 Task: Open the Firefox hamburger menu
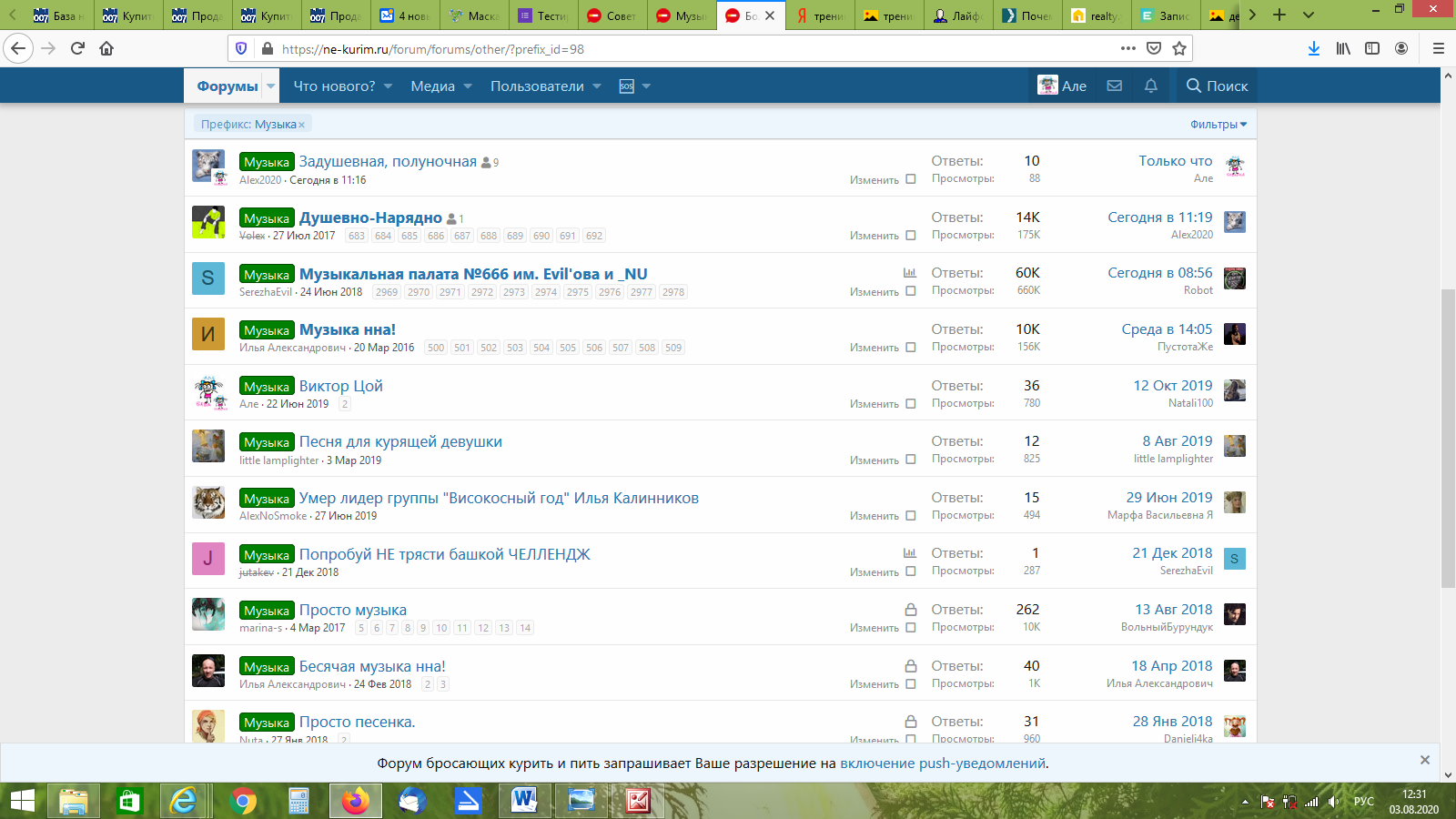[x=1439, y=48]
